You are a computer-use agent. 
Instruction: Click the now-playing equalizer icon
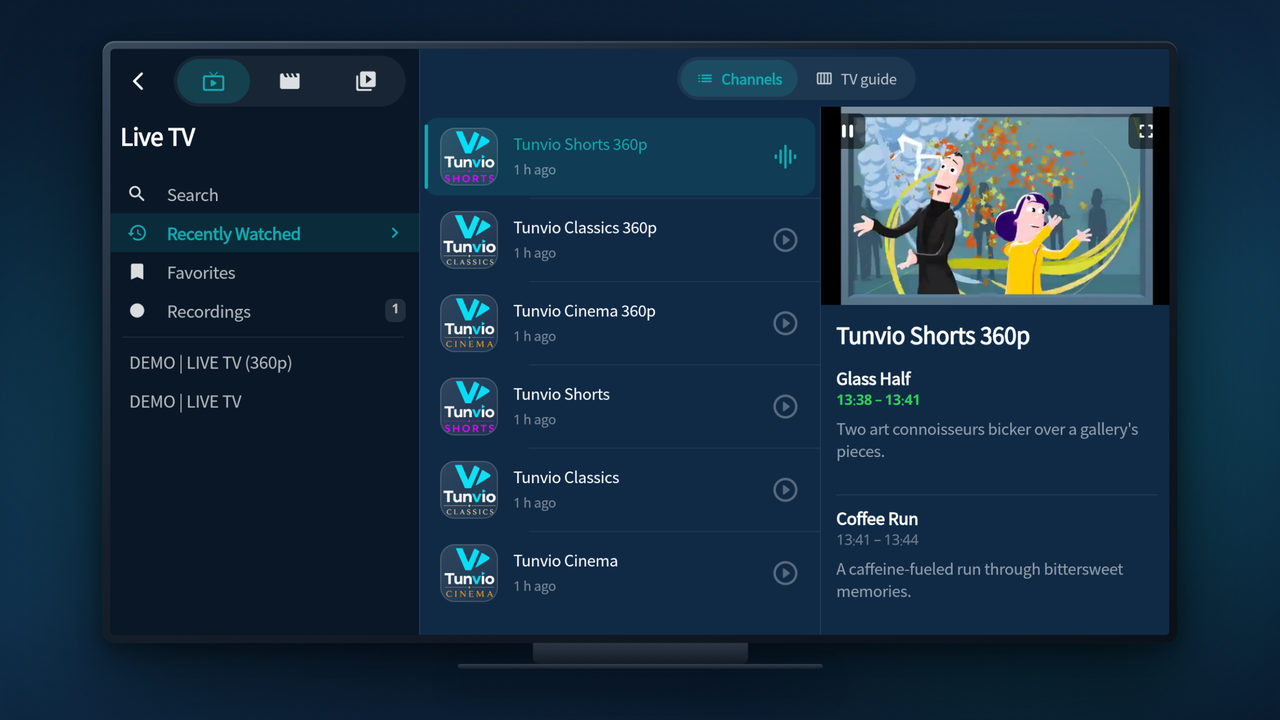[785, 157]
